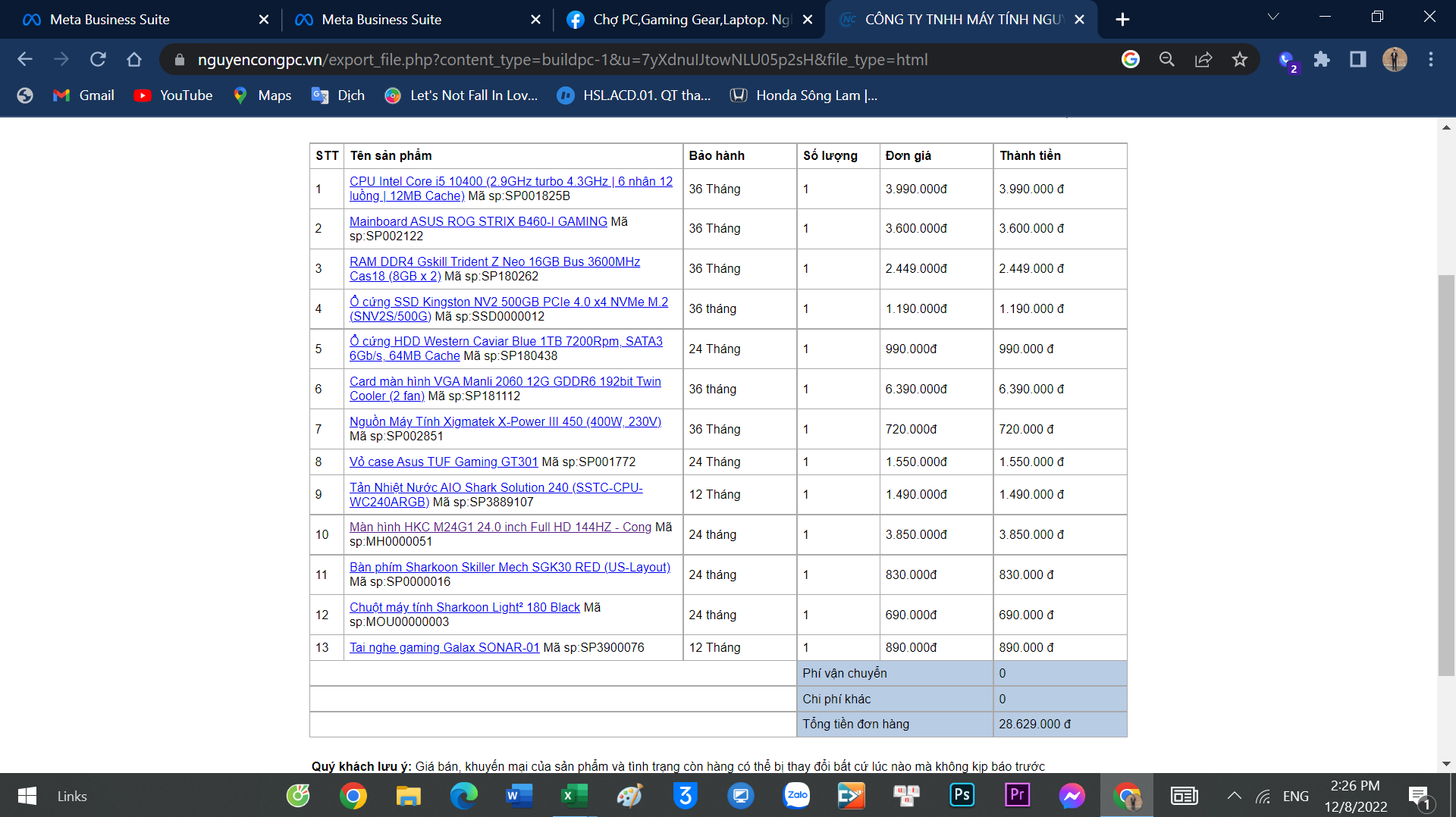Open a new browser tab

pos(1123,20)
